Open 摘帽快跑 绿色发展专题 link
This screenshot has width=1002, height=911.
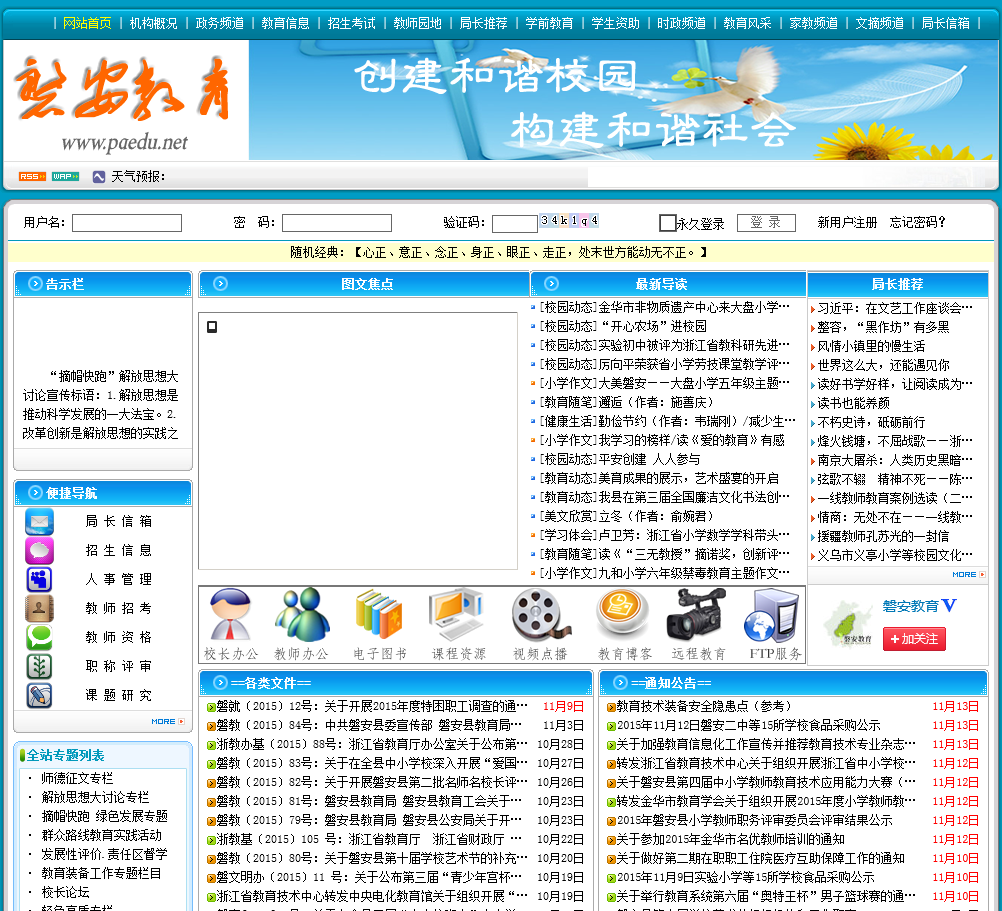click(105, 816)
